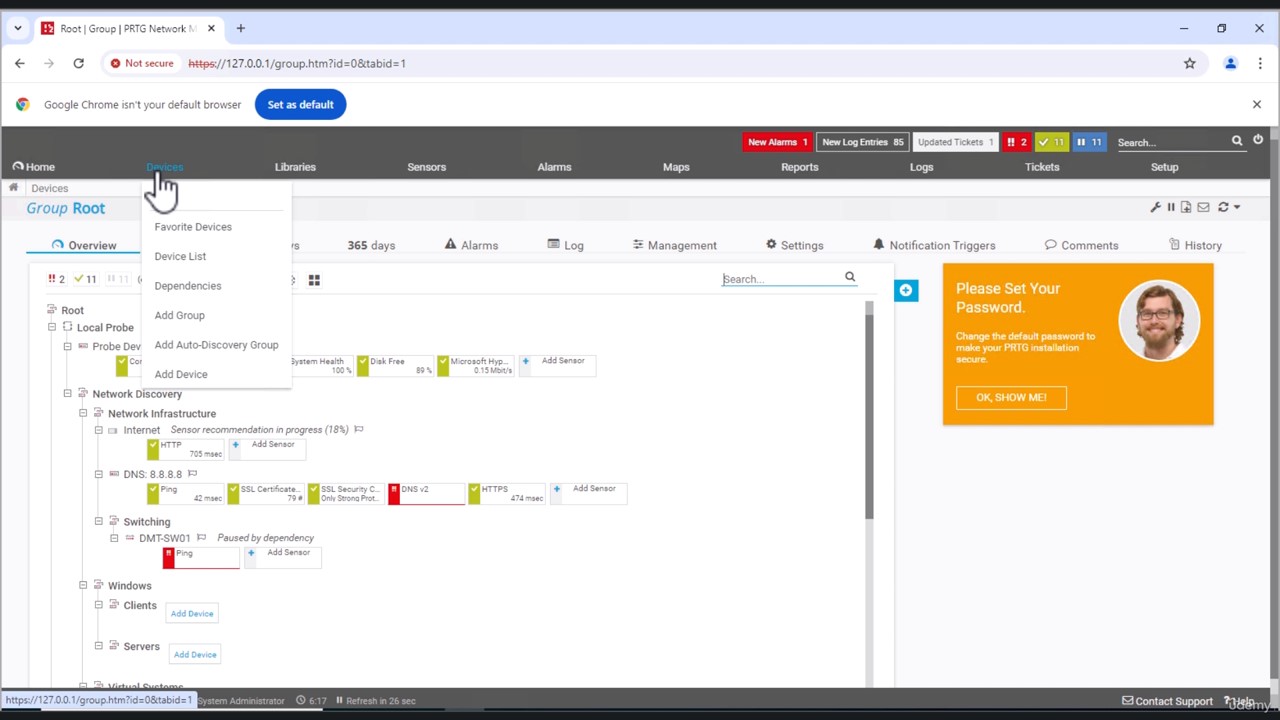Select Device List from Devices menu
The width and height of the screenshot is (1280, 720).
tap(180, 256)
